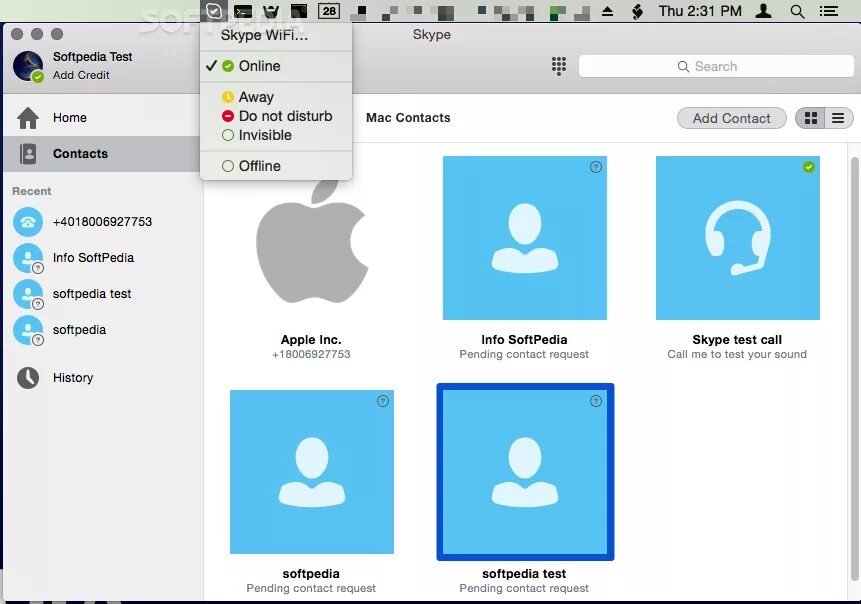Click the contacts list vertical scrollbar
The width and height of the screenshot is (861, 604).
(854, 368)
